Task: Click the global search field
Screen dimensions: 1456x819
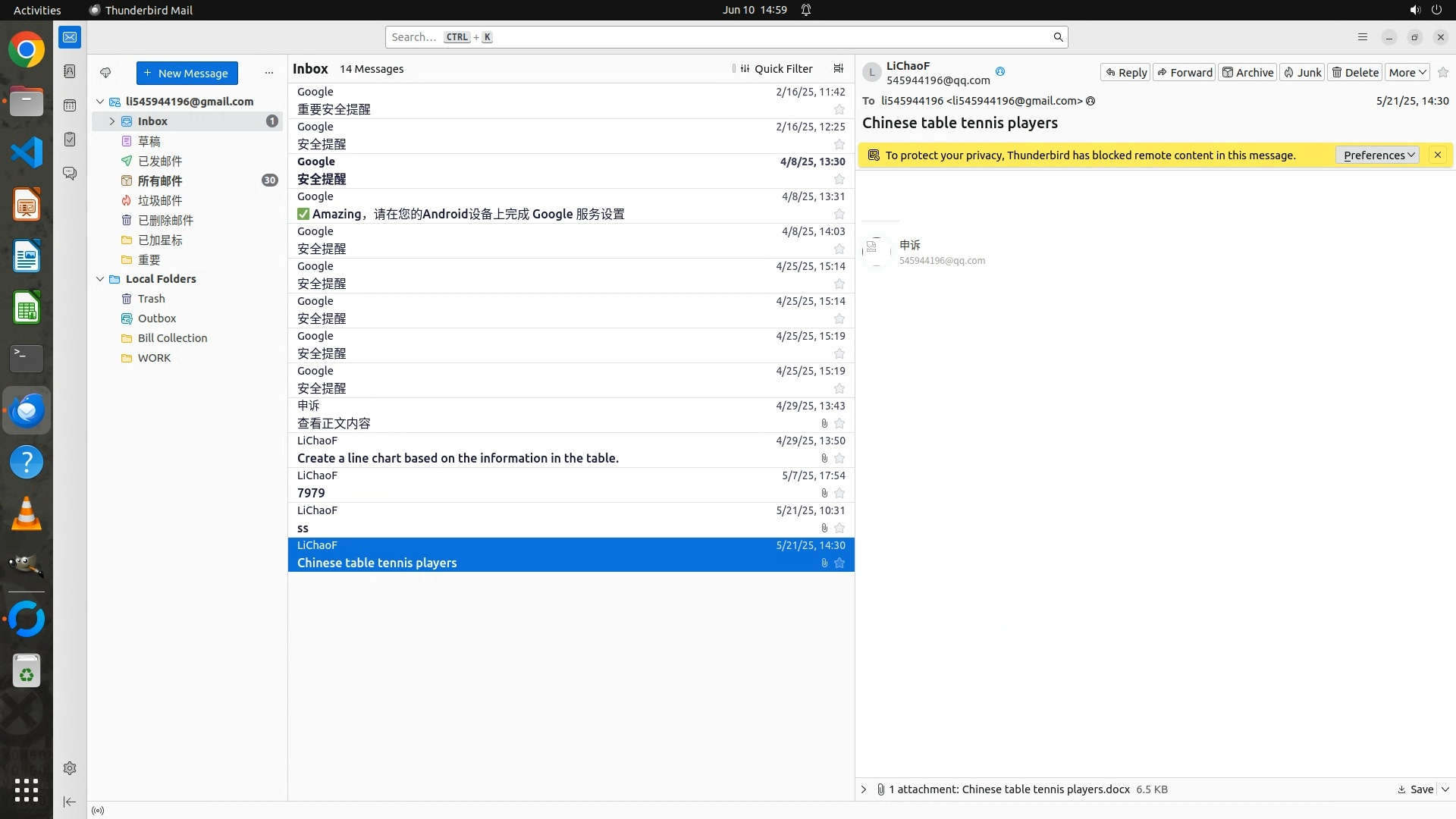Action: pyautogui.click(x=720, y=37)
